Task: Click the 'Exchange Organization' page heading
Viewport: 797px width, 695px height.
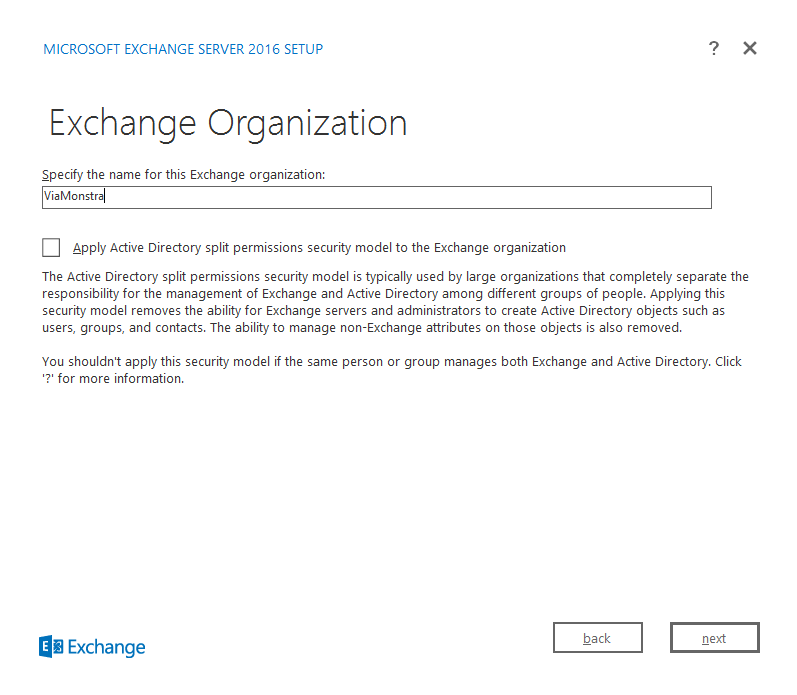Action: (x=228, y=123)
